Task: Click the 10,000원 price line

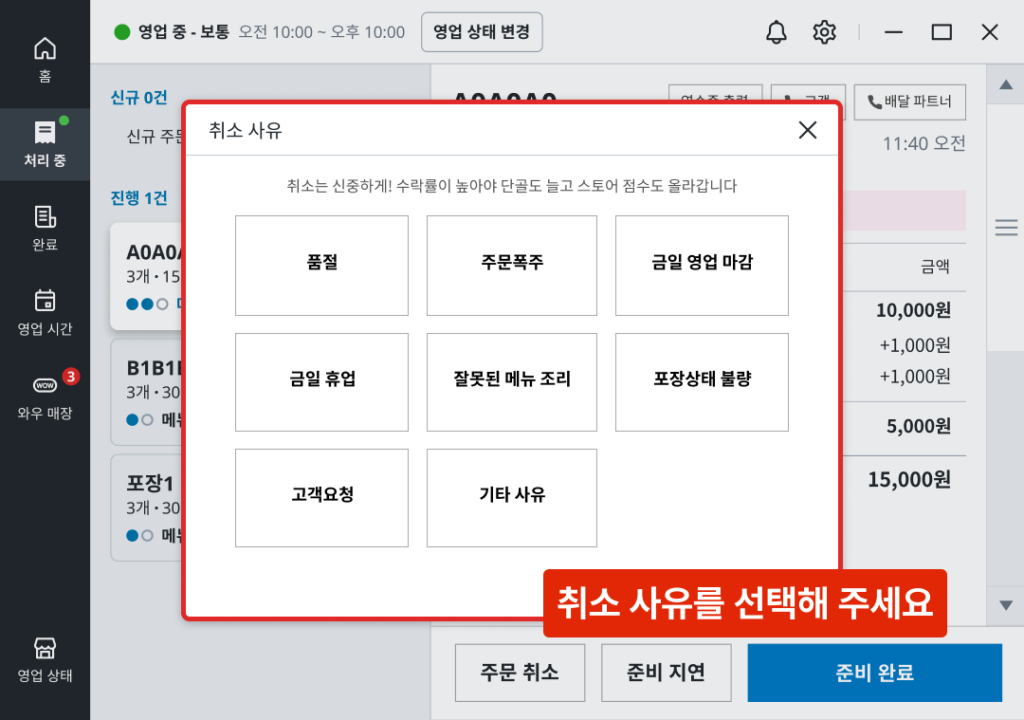Action: tap(913, 310)
